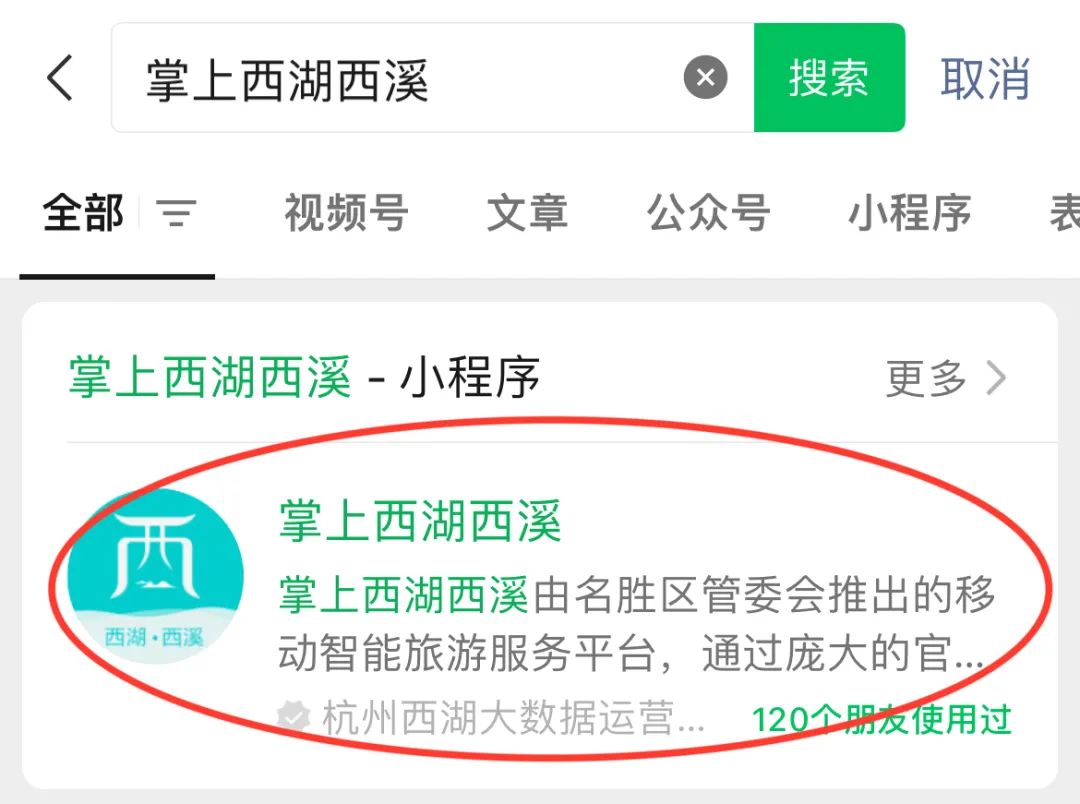Open the 掌上西湖西溪 result title

click(420, 521)
